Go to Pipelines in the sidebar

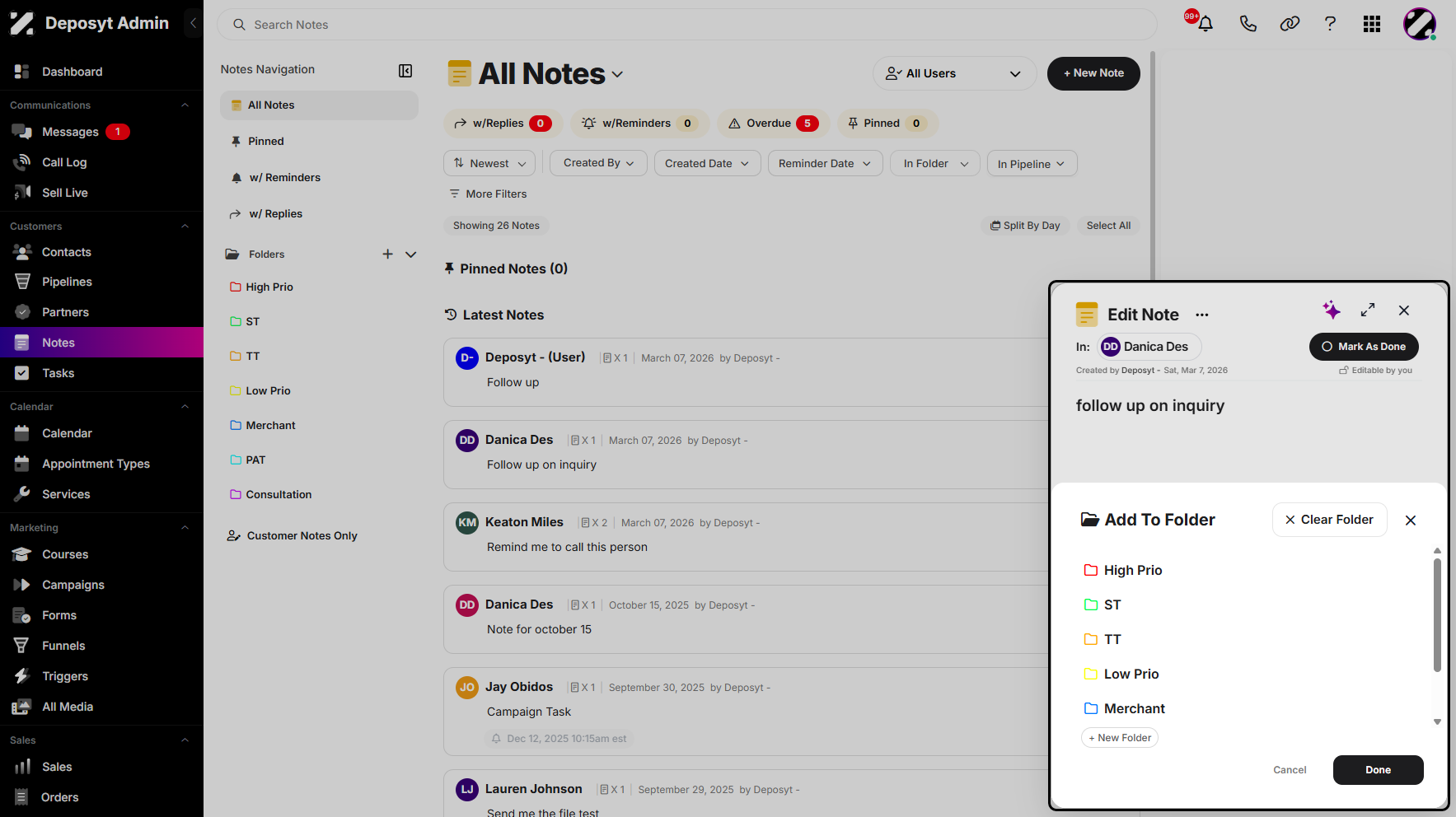coord(67,282)
